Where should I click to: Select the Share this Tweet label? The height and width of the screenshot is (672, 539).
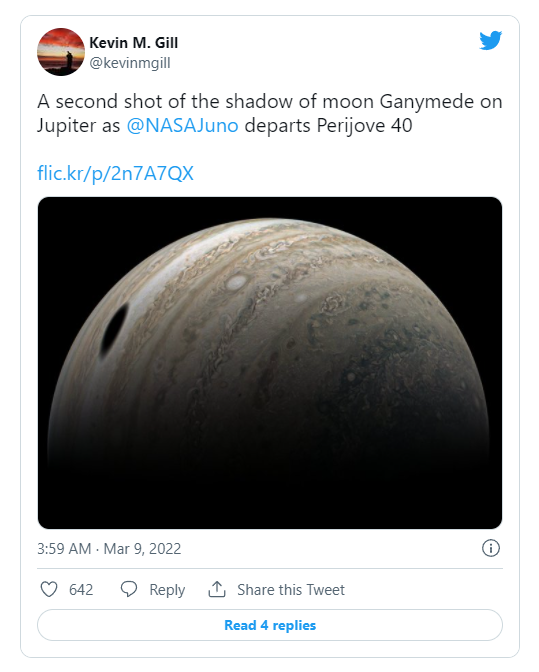pyautogui.click(x=291, y=590)
